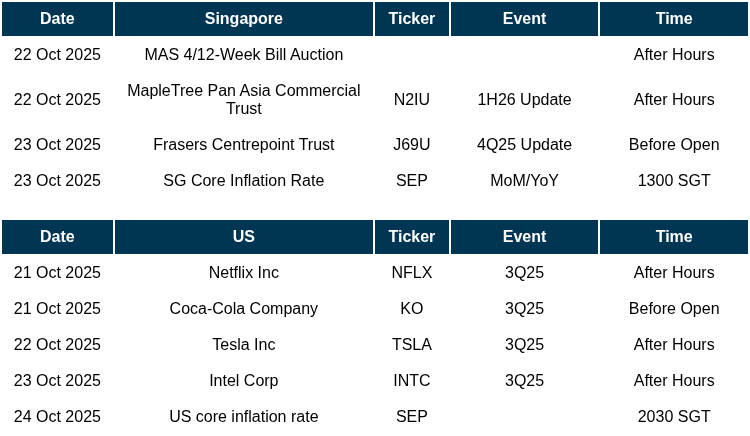Select the Tesla Inc cell
Viewport: 750px width, 436px height.
[x=243, y=345]
